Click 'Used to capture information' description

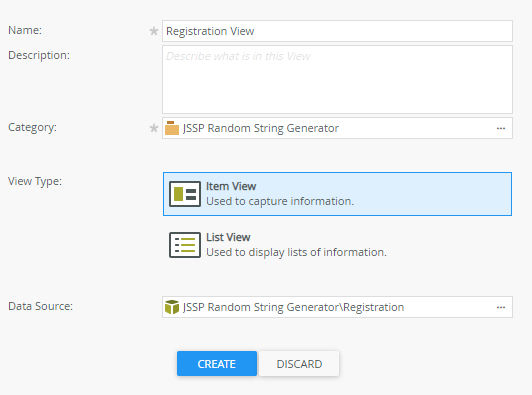coord(280,201)
